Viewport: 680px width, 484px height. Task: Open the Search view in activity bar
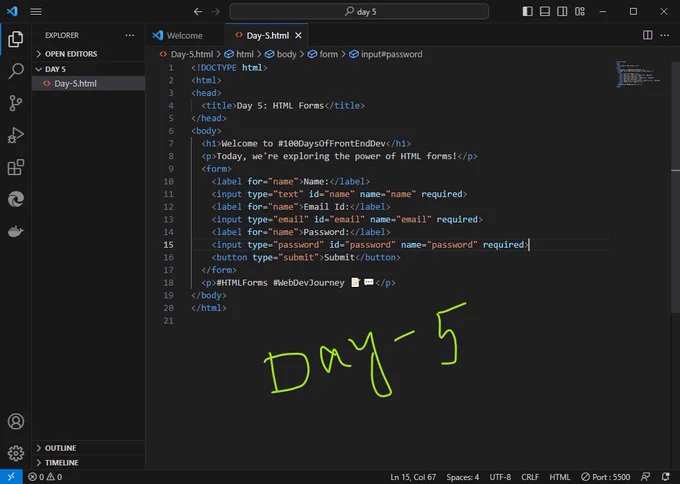[16, 71]
